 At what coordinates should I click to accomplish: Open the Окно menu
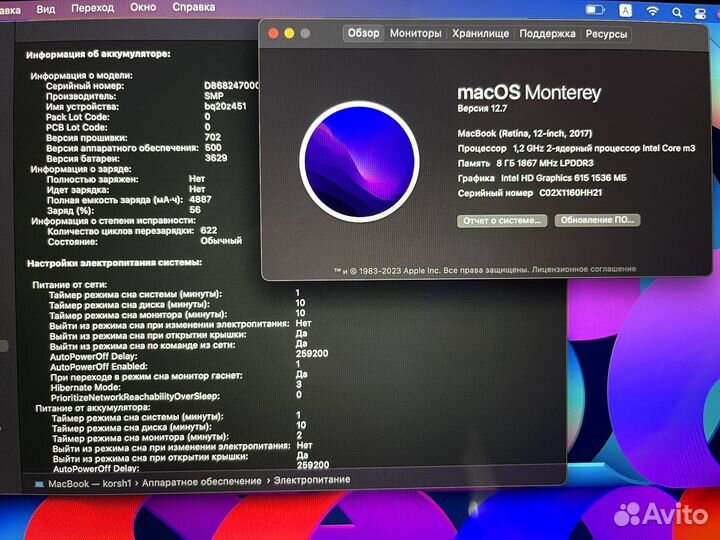(x=143, y=7)
